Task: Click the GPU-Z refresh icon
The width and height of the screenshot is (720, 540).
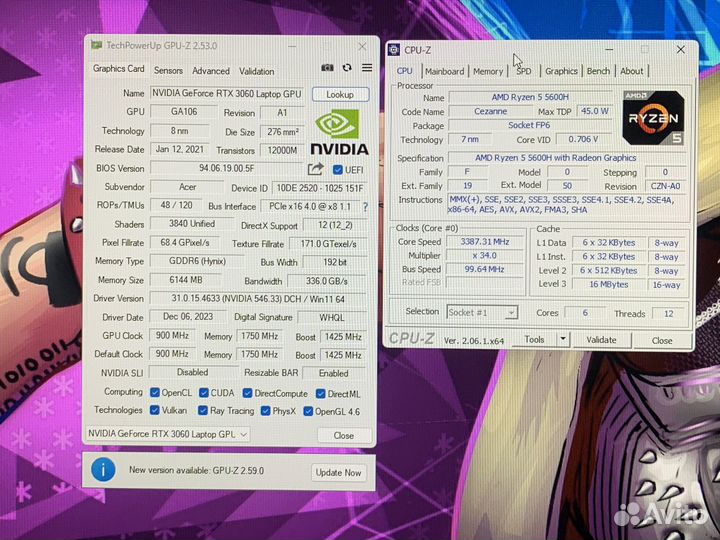Action: coord(347,68)
